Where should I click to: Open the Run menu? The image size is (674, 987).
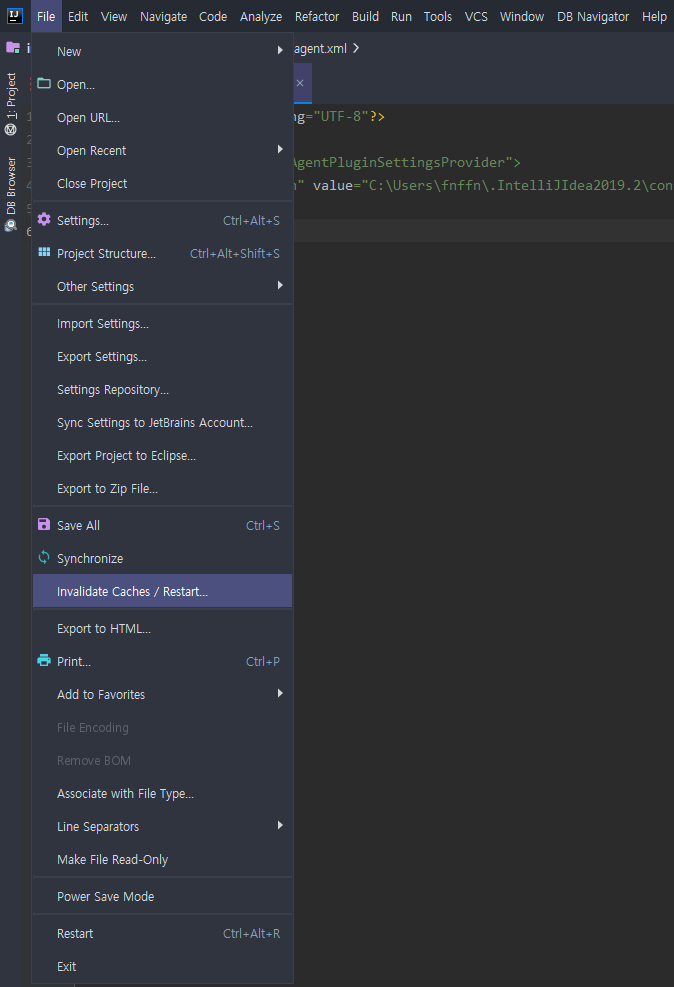tap(402, 16)
